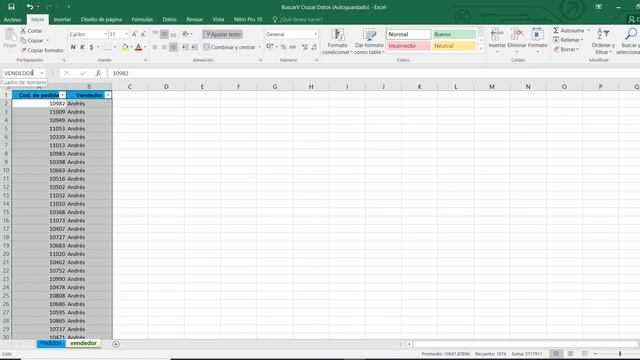Apply italic with the K button
Screen dimensions: 640x360
[82, 47]
